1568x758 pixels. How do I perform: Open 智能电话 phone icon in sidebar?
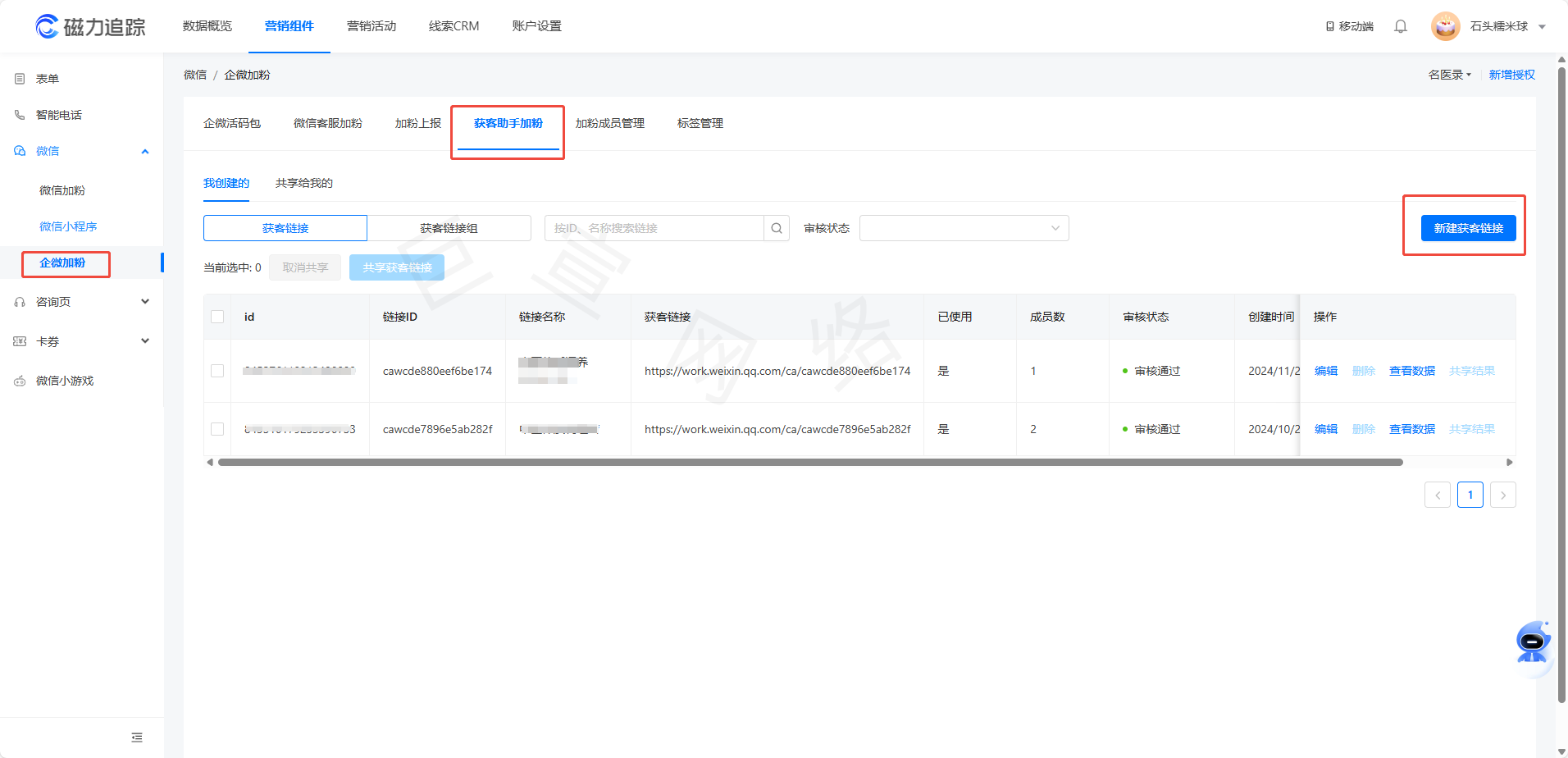coord(20,115)
